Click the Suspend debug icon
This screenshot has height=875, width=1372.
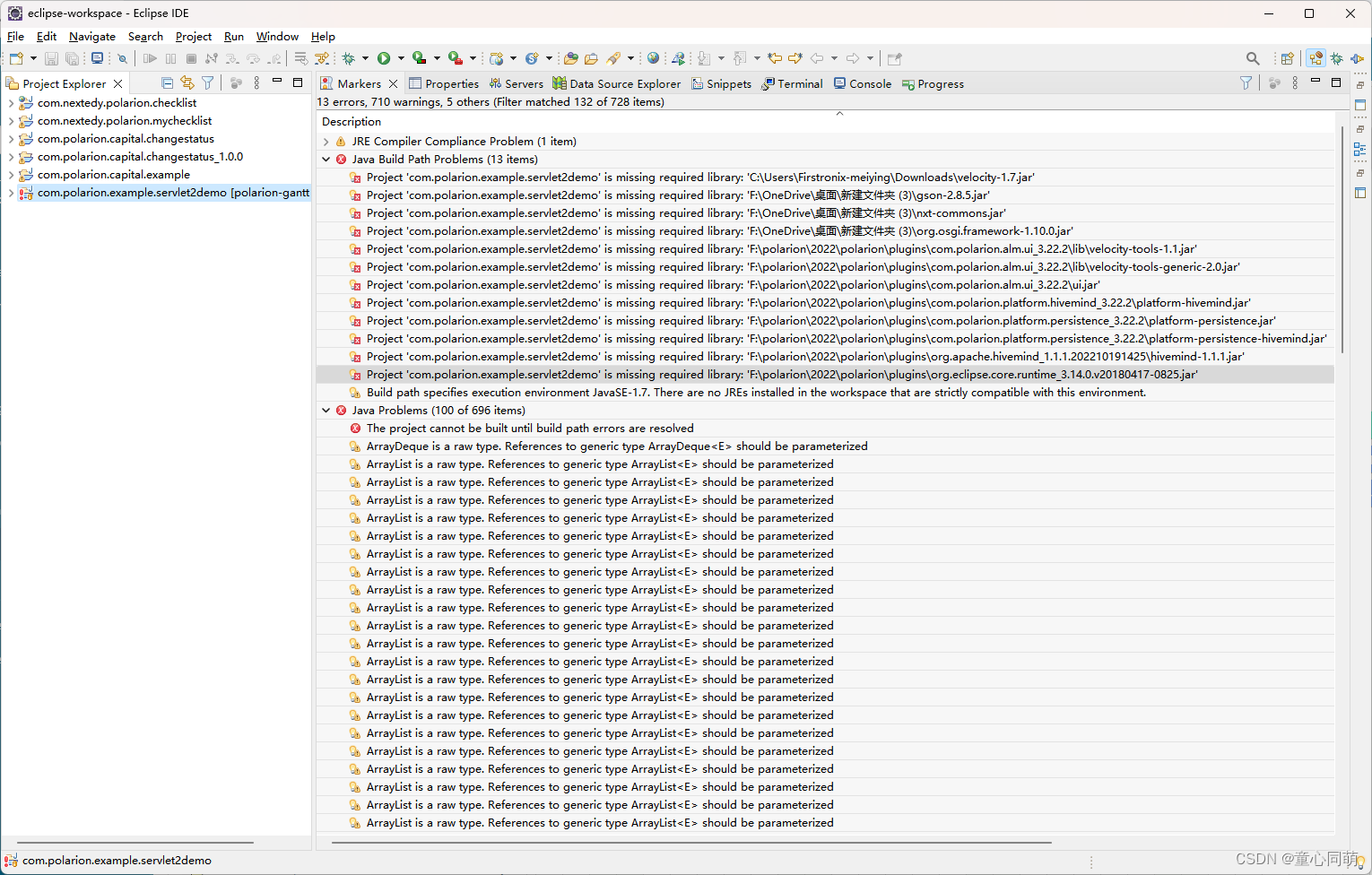tap(170, 58)
